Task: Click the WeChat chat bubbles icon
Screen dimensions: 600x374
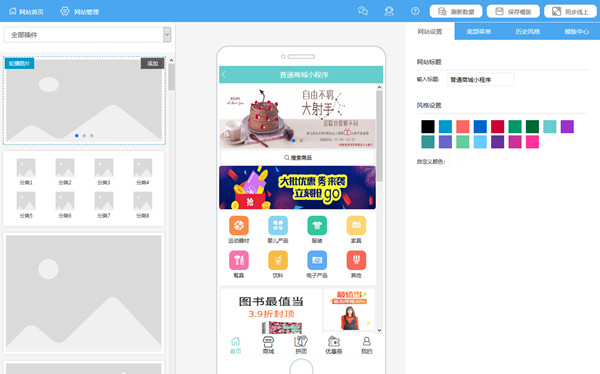Action: [363, 11]
